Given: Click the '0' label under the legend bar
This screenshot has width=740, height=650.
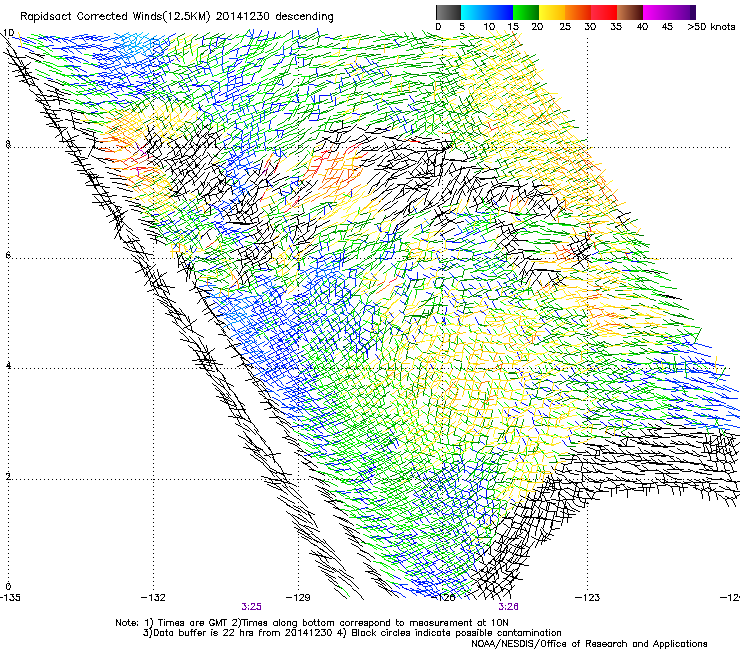Looking at the screenshot, I should tap(438, 27).
